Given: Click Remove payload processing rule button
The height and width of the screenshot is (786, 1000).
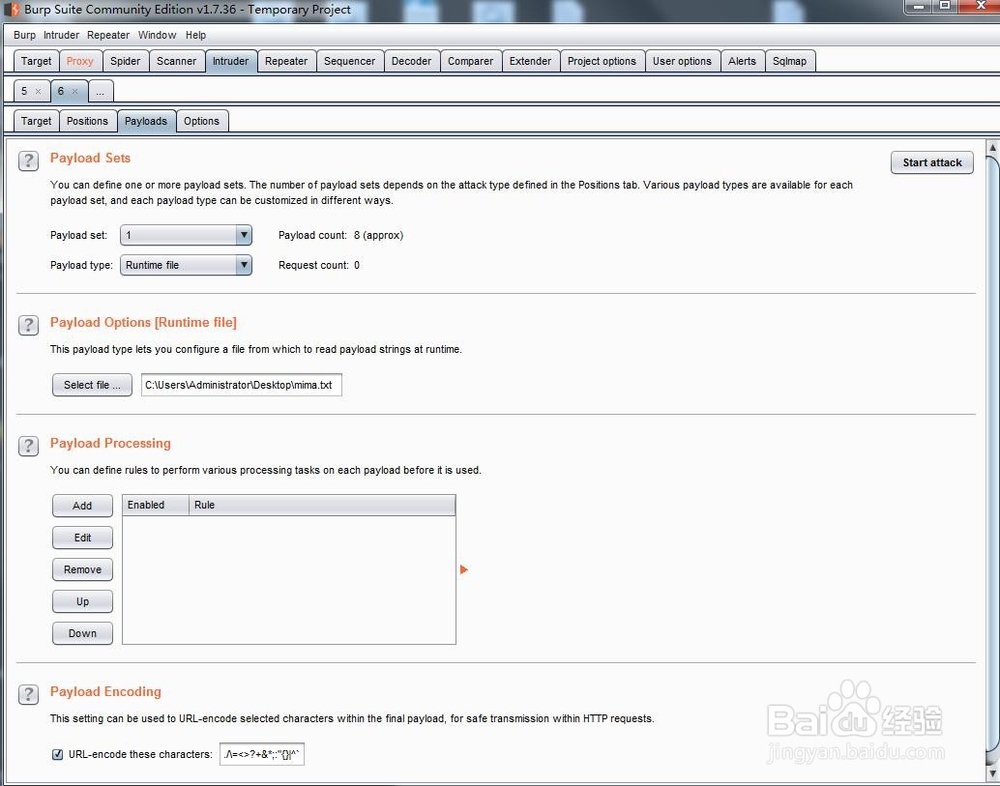Looking at the screenshot, I should [x=82, y=569].
